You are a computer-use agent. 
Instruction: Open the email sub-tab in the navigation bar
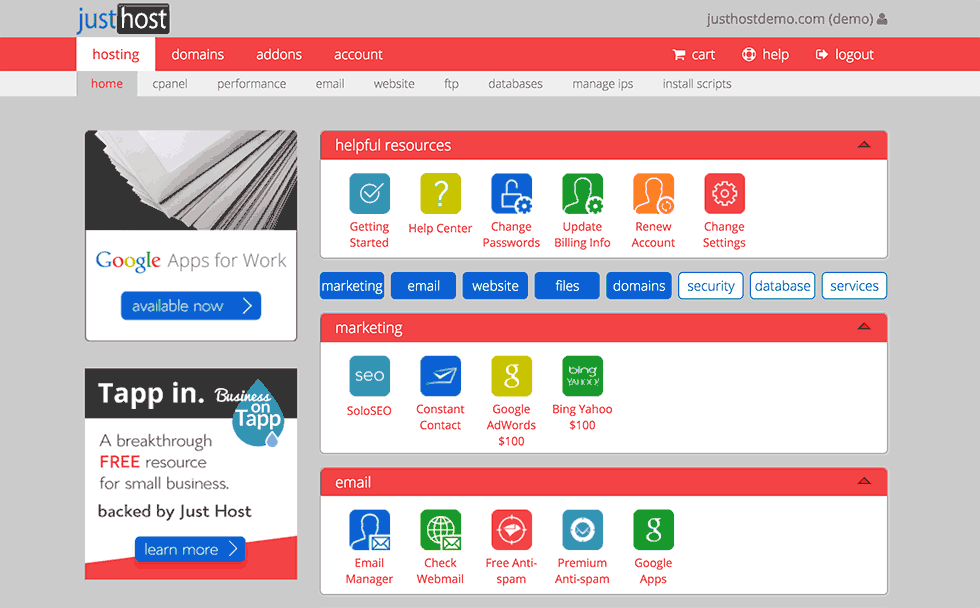click(330, 84)
